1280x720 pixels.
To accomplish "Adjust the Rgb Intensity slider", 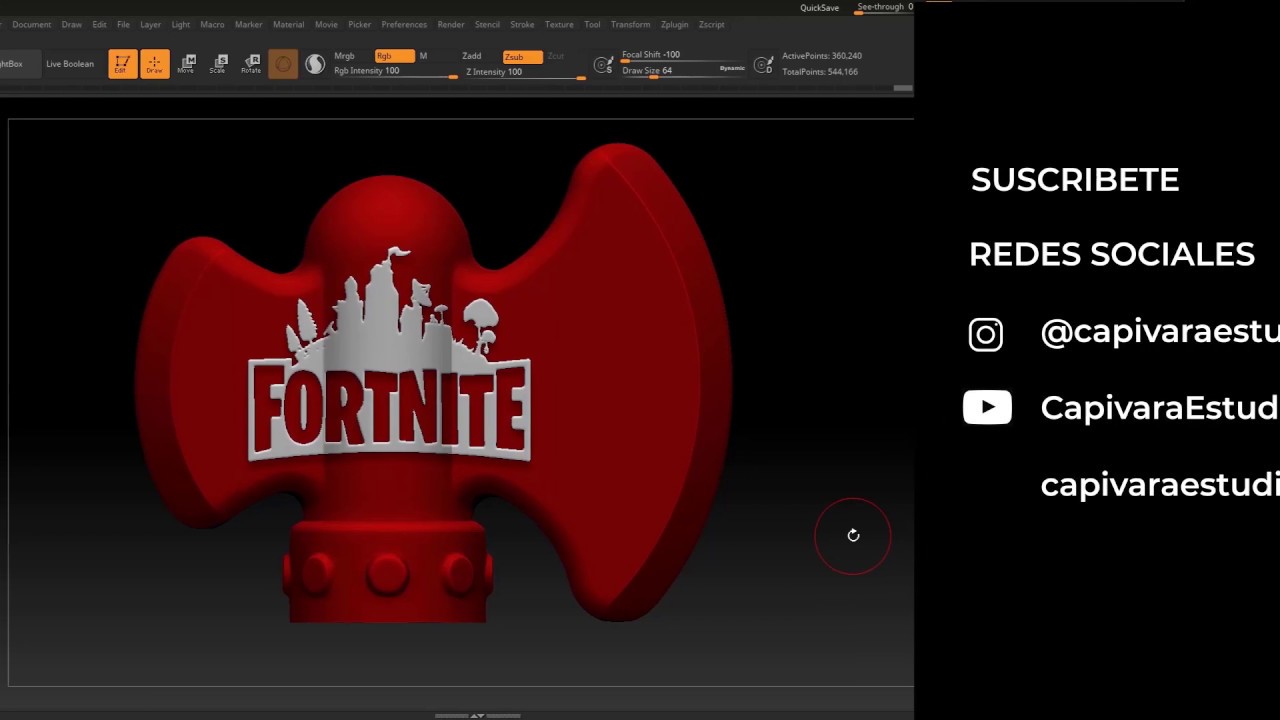I will 395,72.
